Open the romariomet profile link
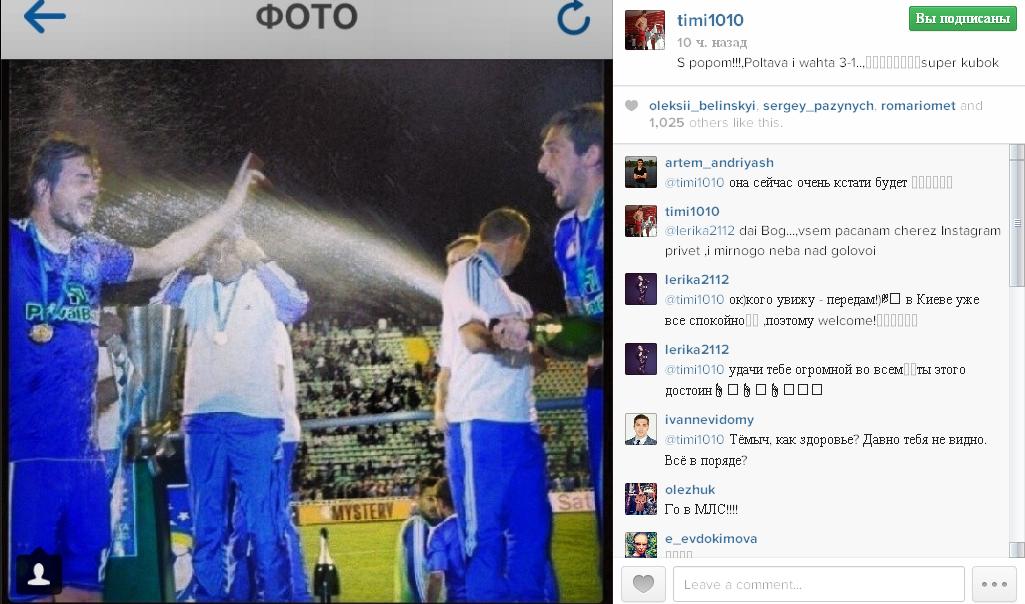1025x604 pixels. pyautogui.click(x=918, y=106)
